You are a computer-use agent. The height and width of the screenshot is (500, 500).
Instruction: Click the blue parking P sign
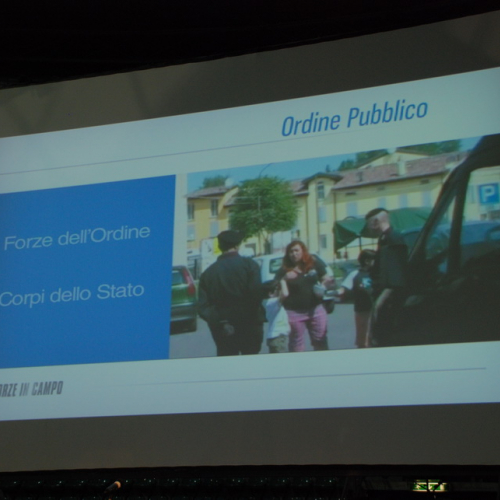(x=488, y=194)
